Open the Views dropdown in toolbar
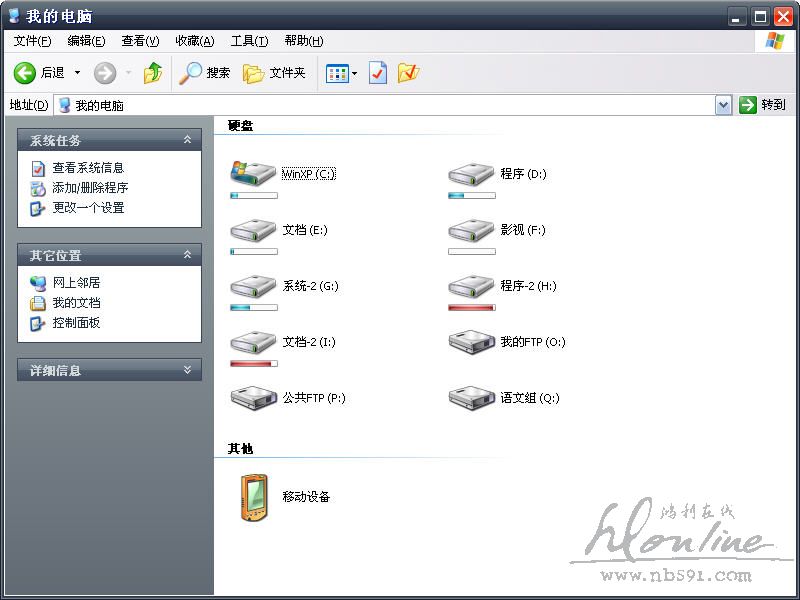The height and width of the screenshot is (600, 800). tap(342, 73)
